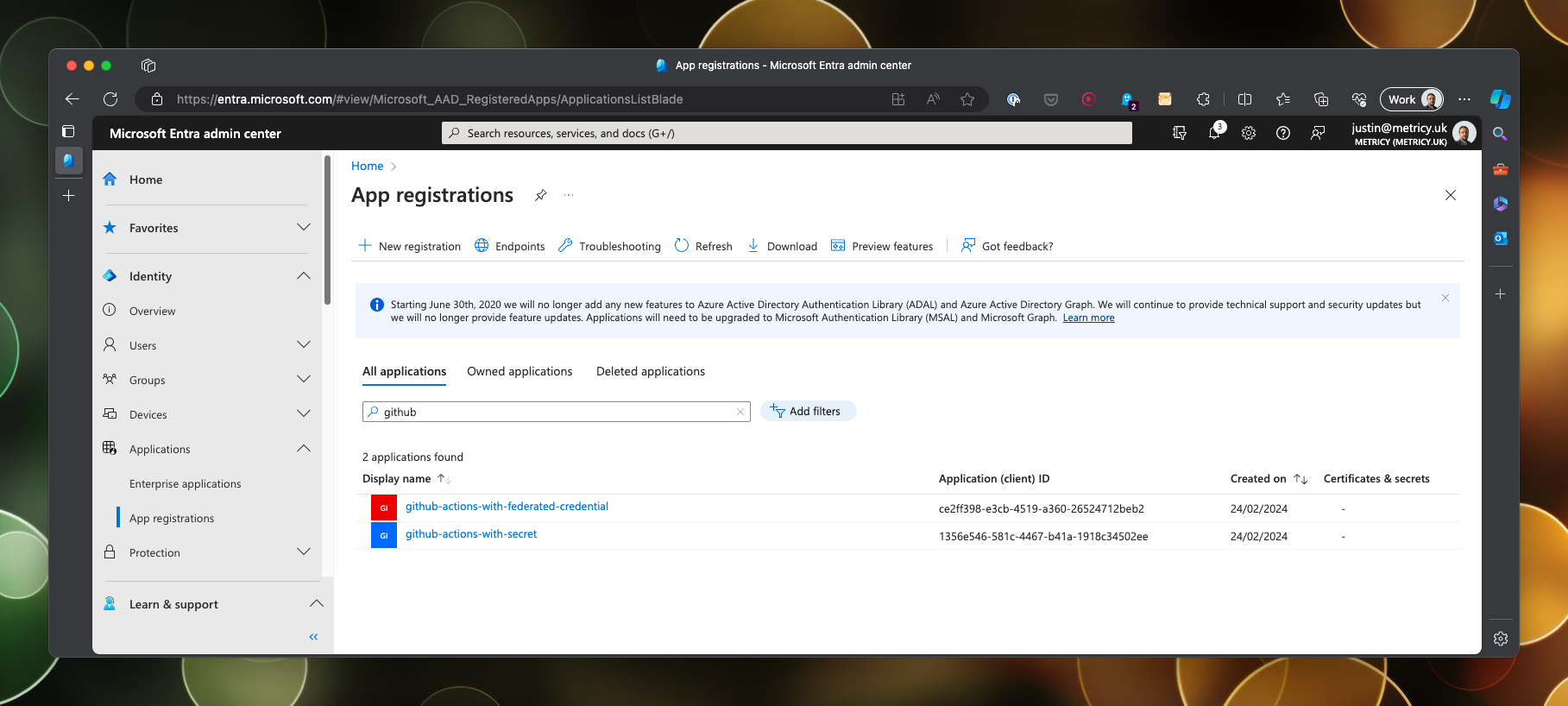Open browser sidebar settings gear
The width and height of the screenshot is (1568, 706).
tap(1501, 639)
